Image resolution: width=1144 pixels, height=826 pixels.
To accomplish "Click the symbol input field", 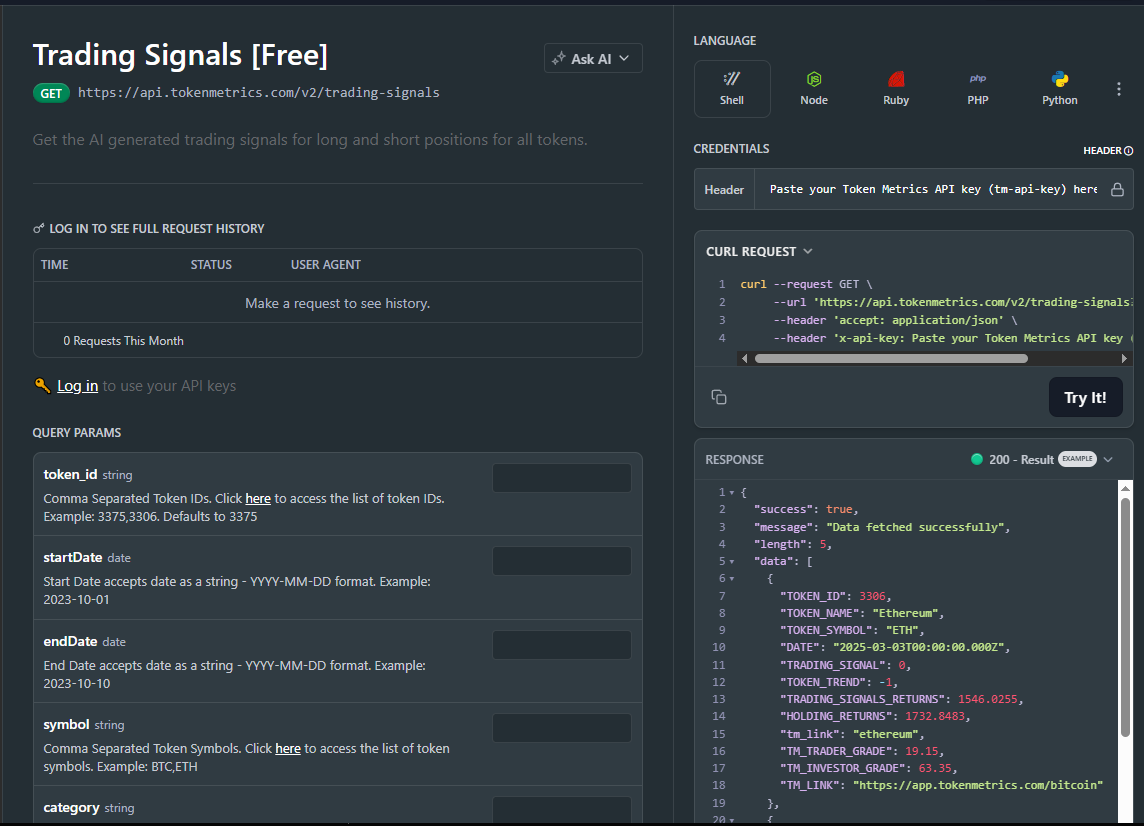I will pyautogui.click(x=562, y=728).
